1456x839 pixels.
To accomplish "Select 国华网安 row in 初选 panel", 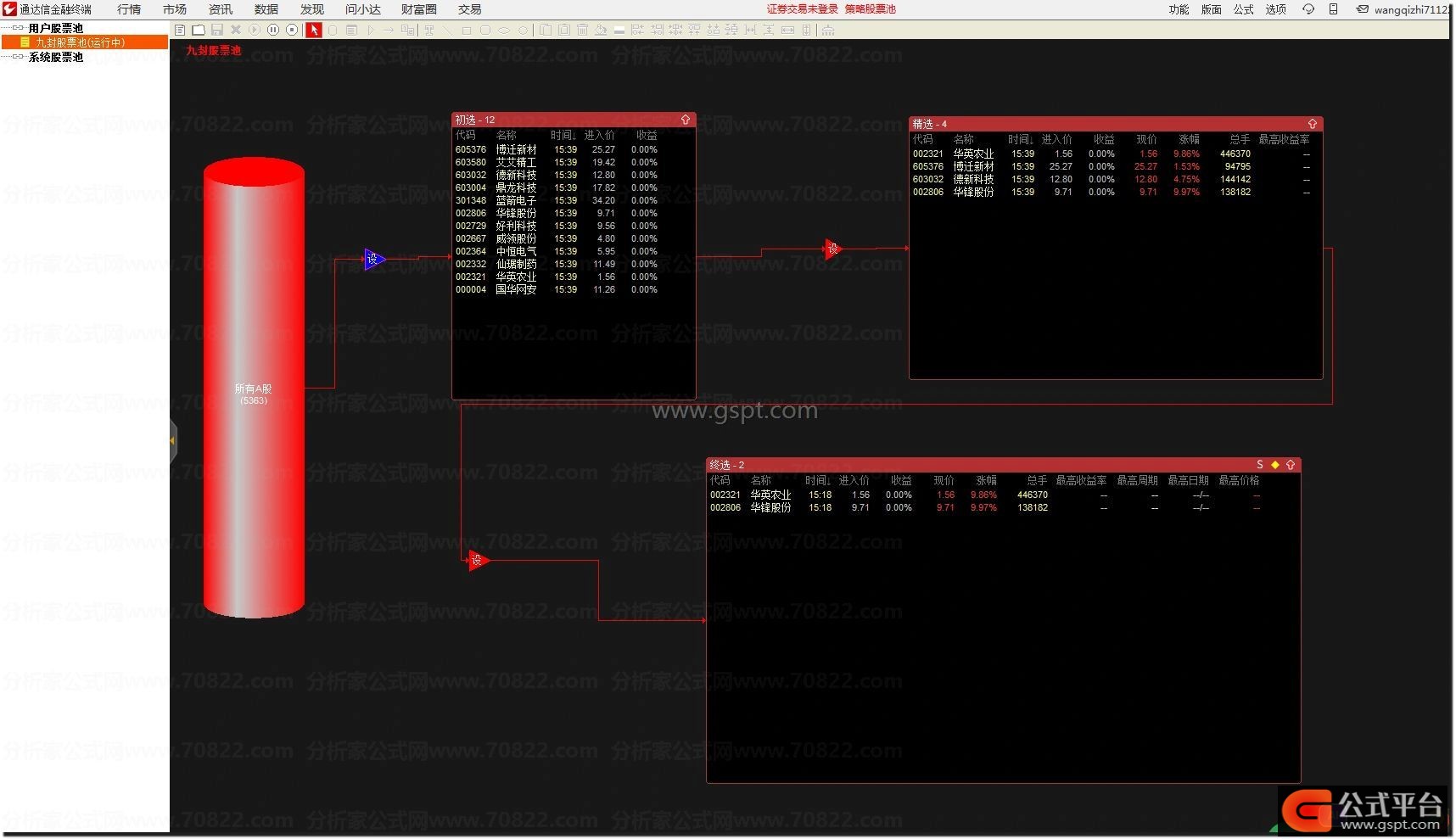I will point(574,289).
